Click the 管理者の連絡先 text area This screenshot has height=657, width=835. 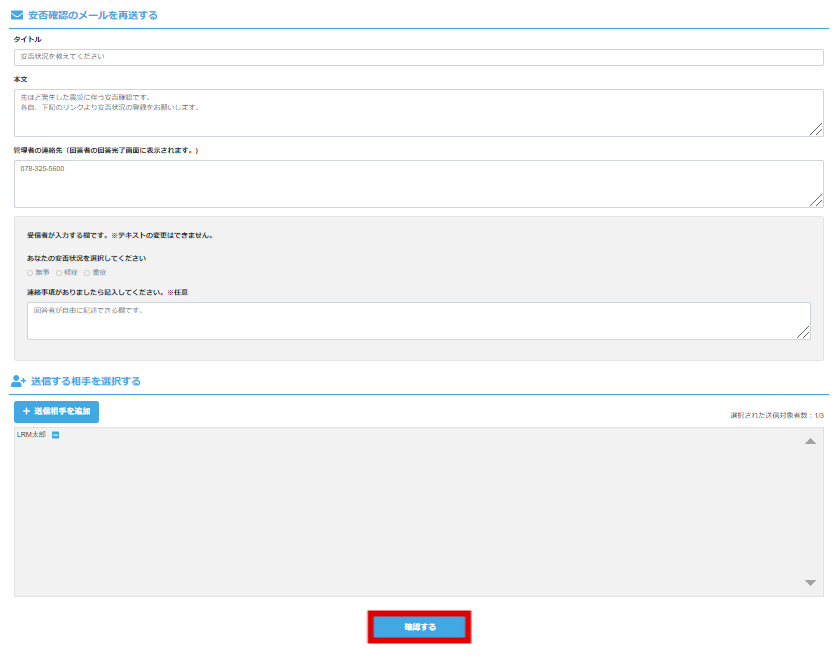tap(419, 184)
